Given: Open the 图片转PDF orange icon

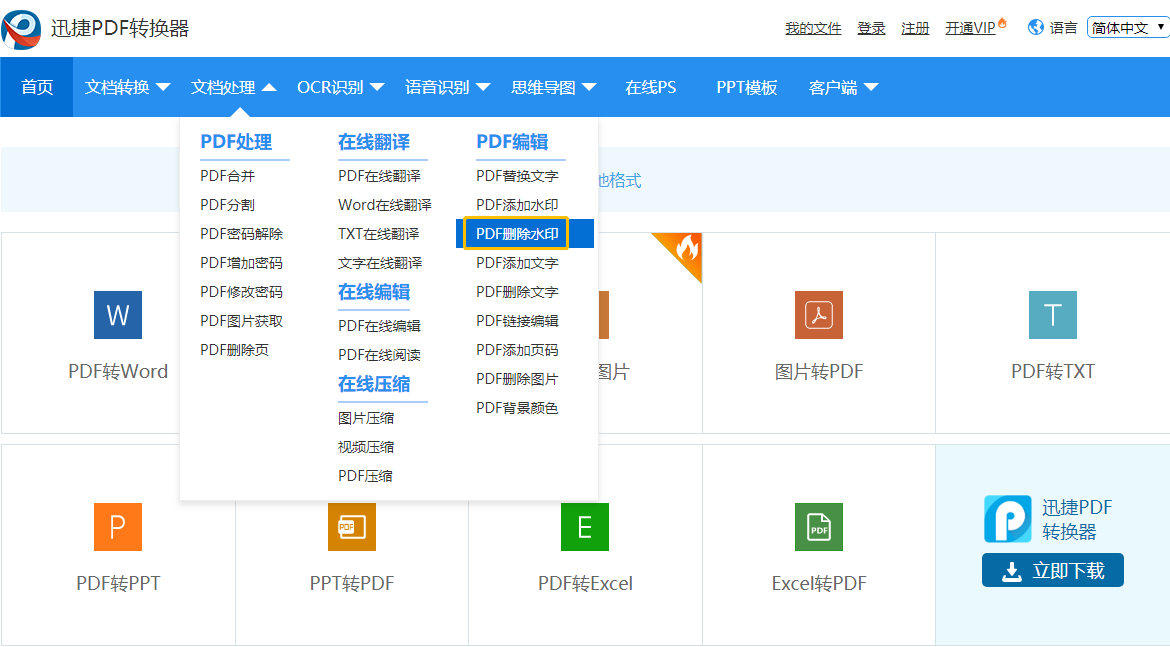Looking at the screenshot, I should point(819,315).
